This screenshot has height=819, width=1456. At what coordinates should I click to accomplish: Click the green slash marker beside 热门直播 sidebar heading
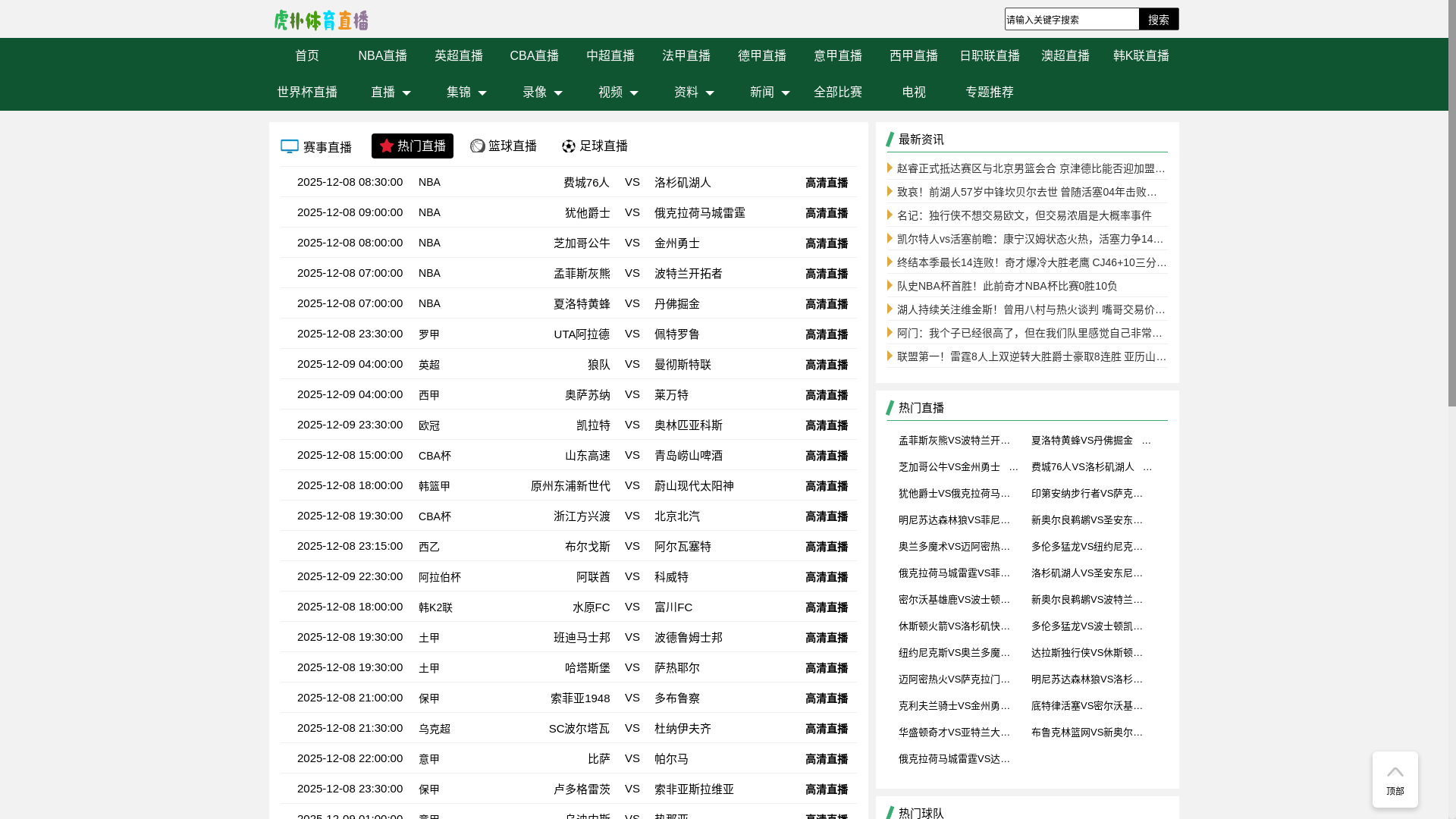(x=890, y=408)
